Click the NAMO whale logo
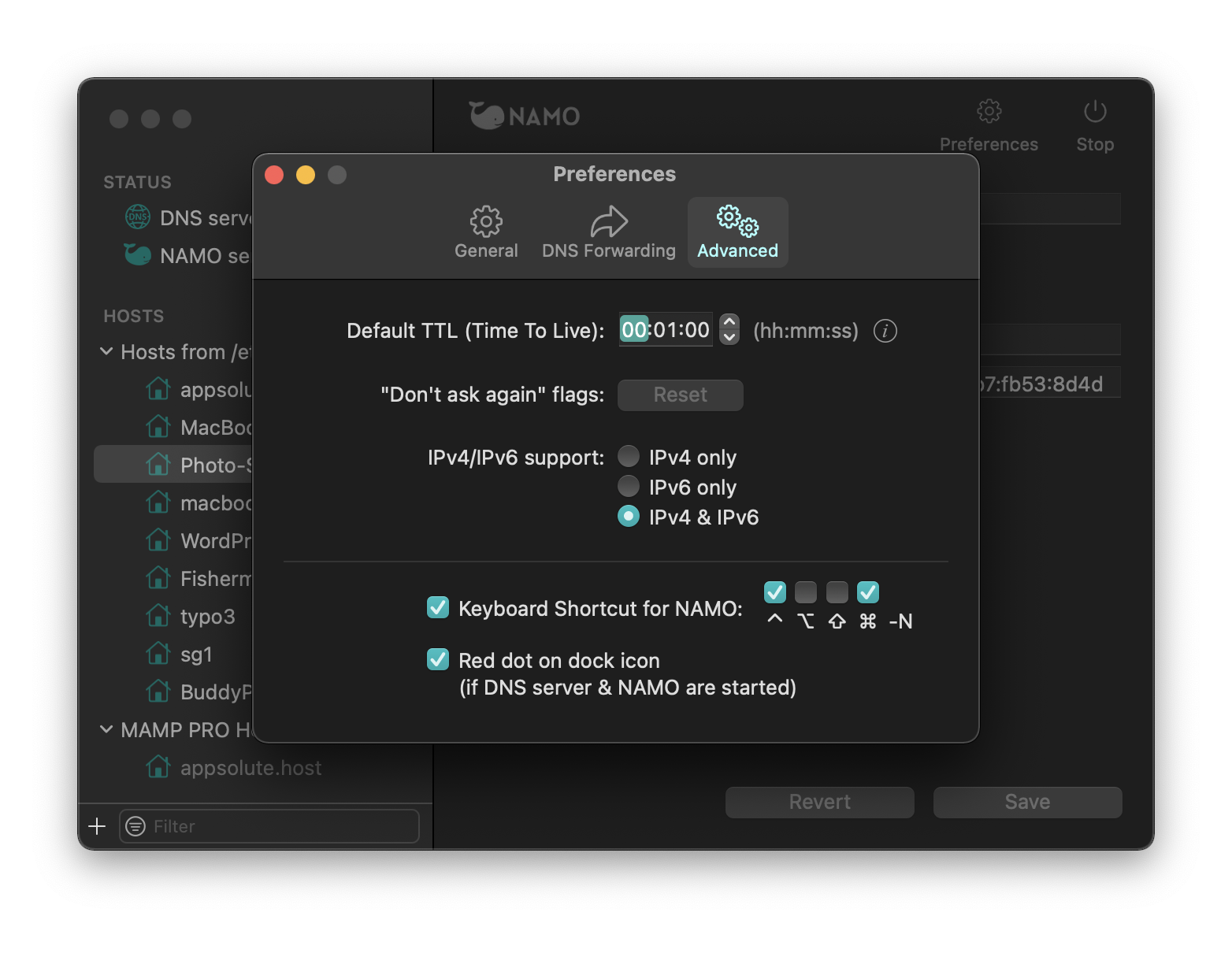Viewport: 1232px width, 953px height. (525, 116)
